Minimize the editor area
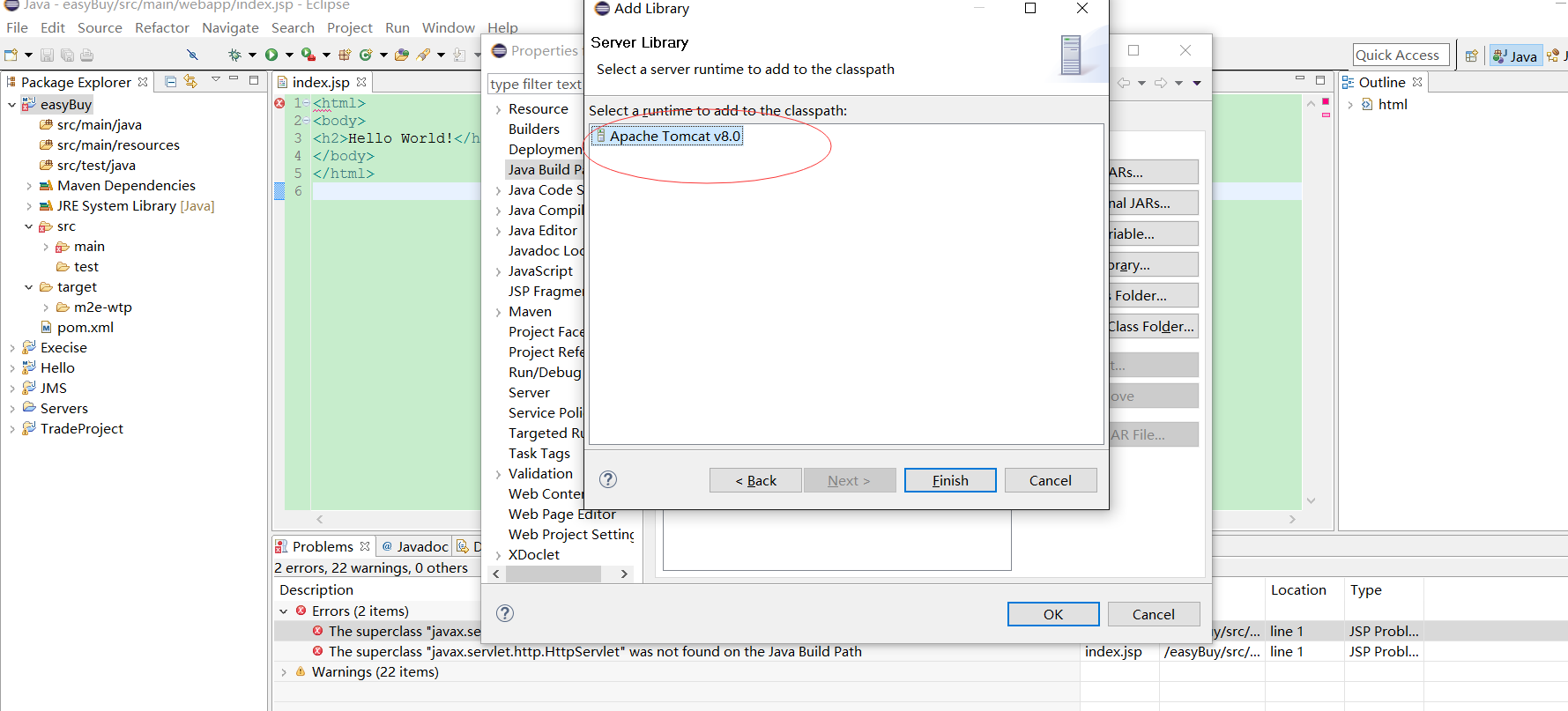 click(1300, 79)
